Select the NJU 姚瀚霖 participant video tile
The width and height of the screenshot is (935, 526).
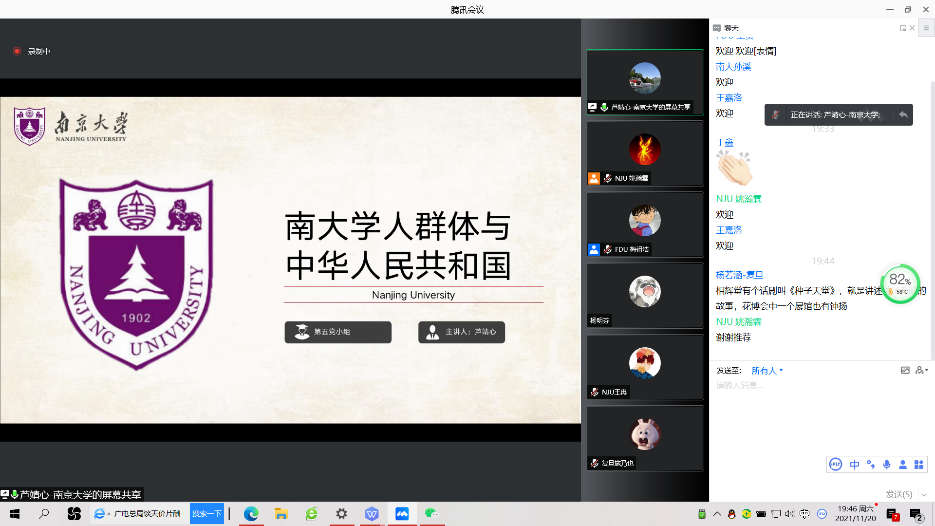click(x=644, y=153)
